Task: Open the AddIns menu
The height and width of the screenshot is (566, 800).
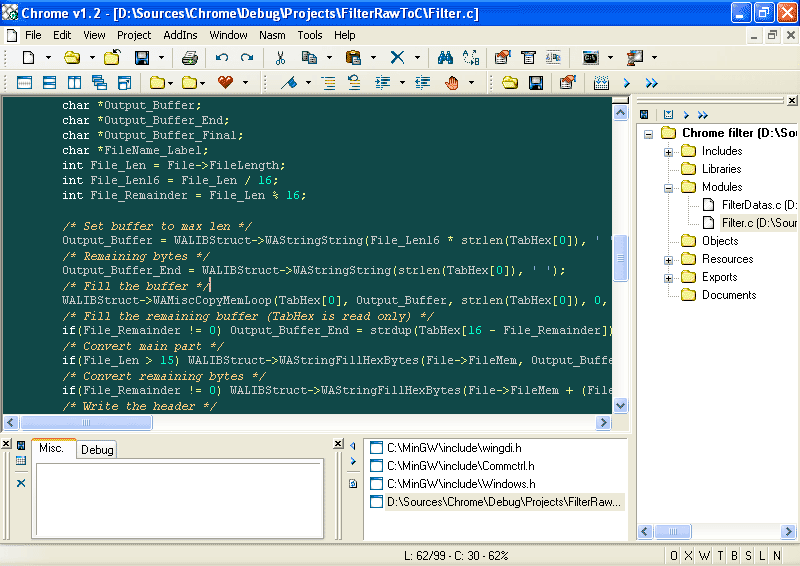Action: click(180, 35)
